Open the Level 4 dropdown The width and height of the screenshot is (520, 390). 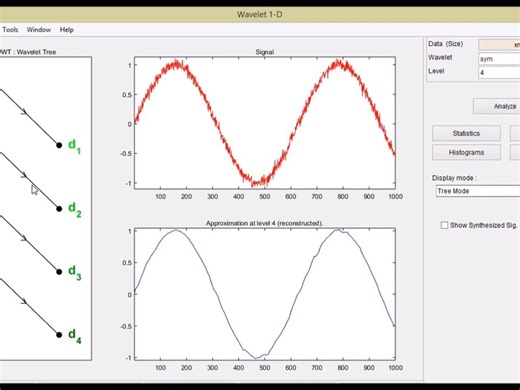[x=499, y=72]
